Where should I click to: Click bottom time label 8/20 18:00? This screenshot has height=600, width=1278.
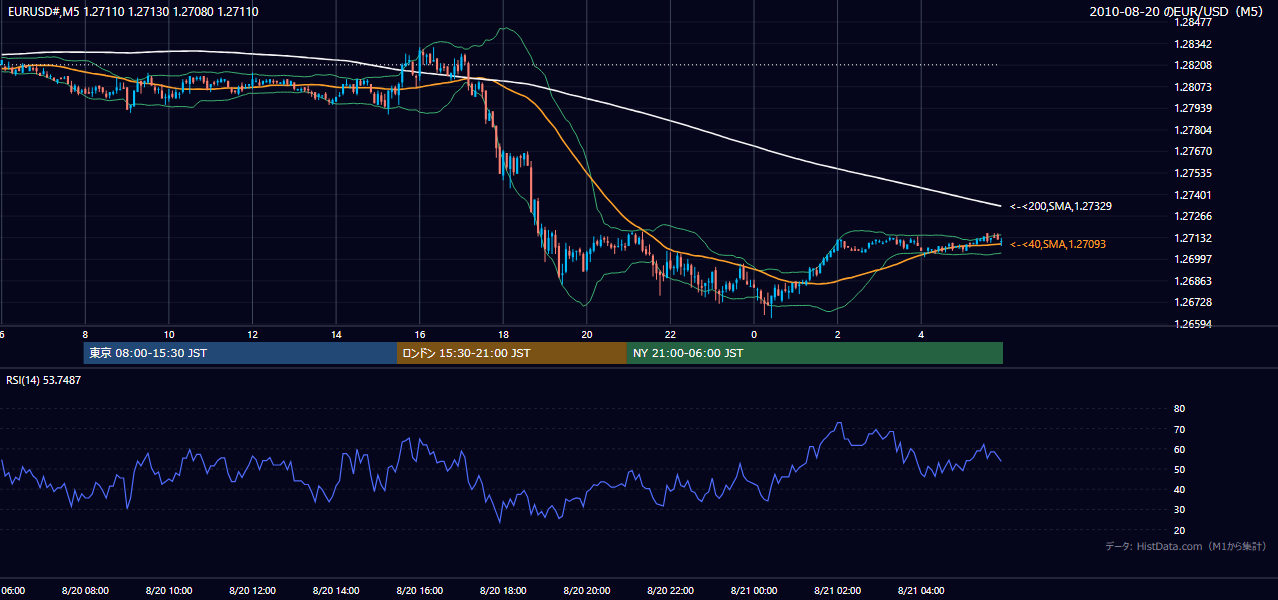503,591
